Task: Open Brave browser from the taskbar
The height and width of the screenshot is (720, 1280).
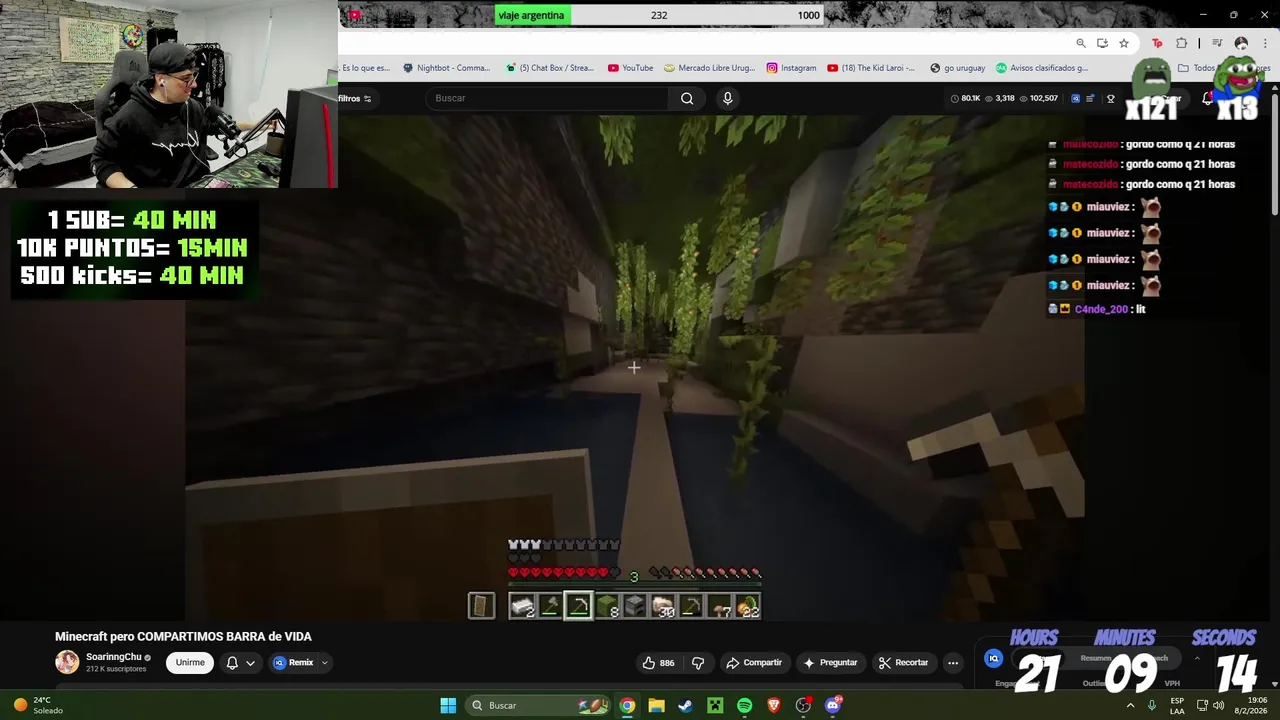Action: (x=773, y=705)
